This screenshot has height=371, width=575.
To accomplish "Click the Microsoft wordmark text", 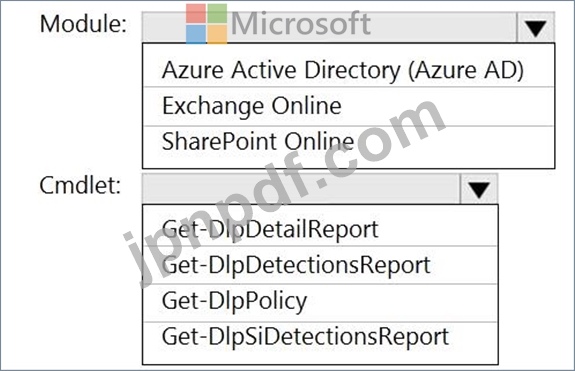I will [301, 24].
